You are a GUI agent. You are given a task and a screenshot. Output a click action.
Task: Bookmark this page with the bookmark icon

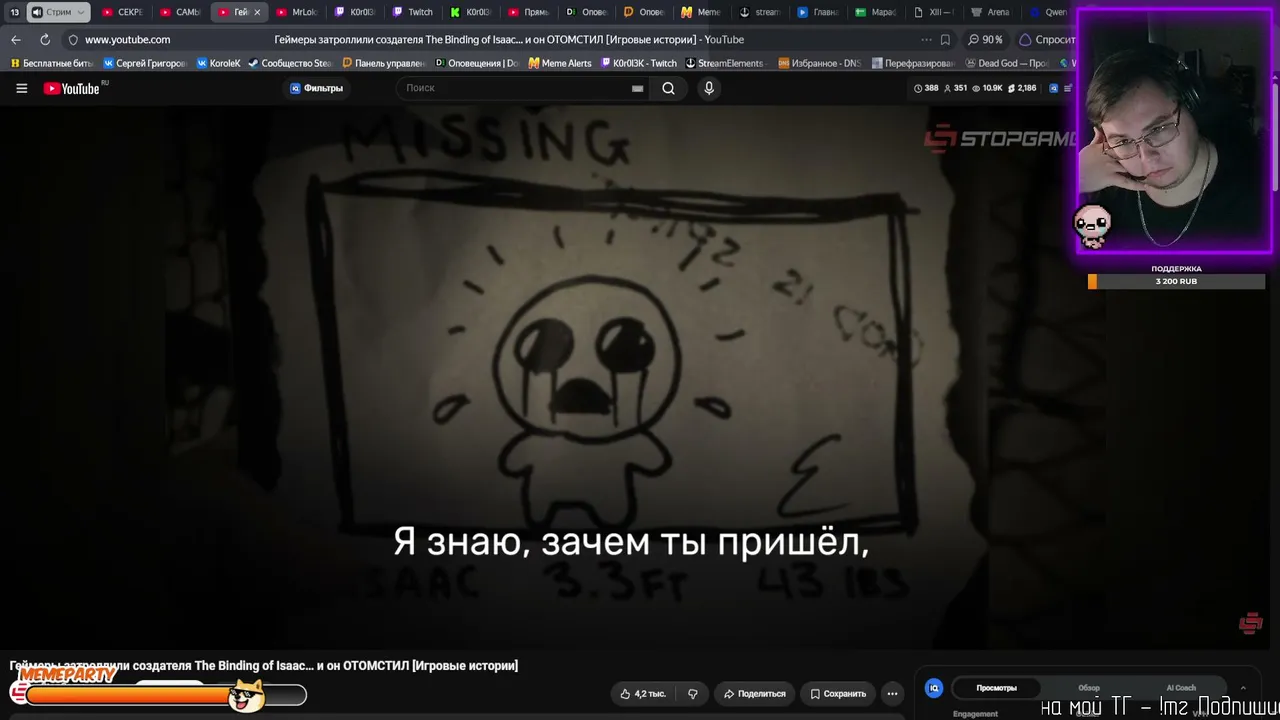click(945, 39)
